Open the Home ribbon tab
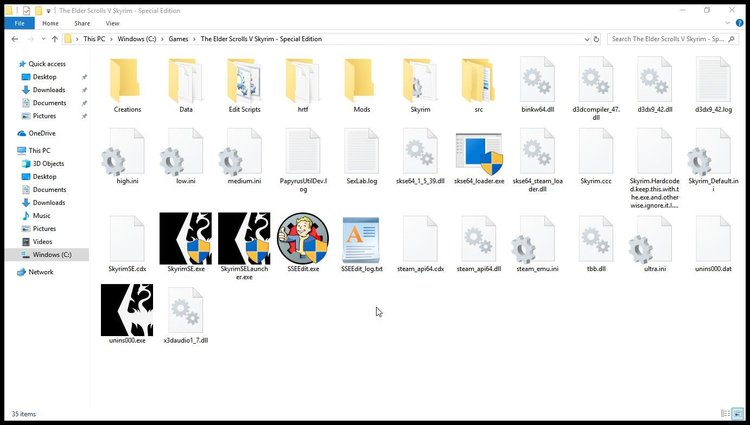 pyautogui.click(x=50, y=23)
